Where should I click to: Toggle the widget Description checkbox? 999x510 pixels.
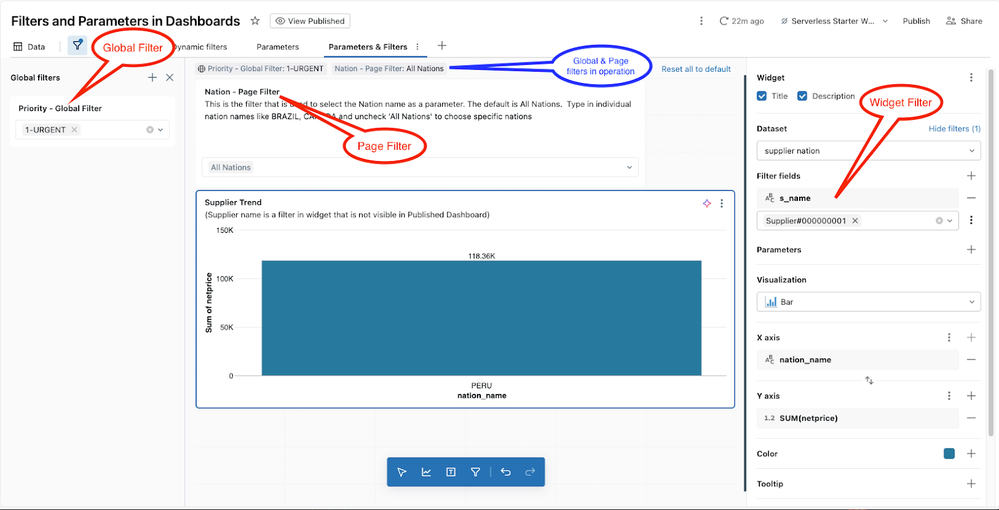click(803, 96)
